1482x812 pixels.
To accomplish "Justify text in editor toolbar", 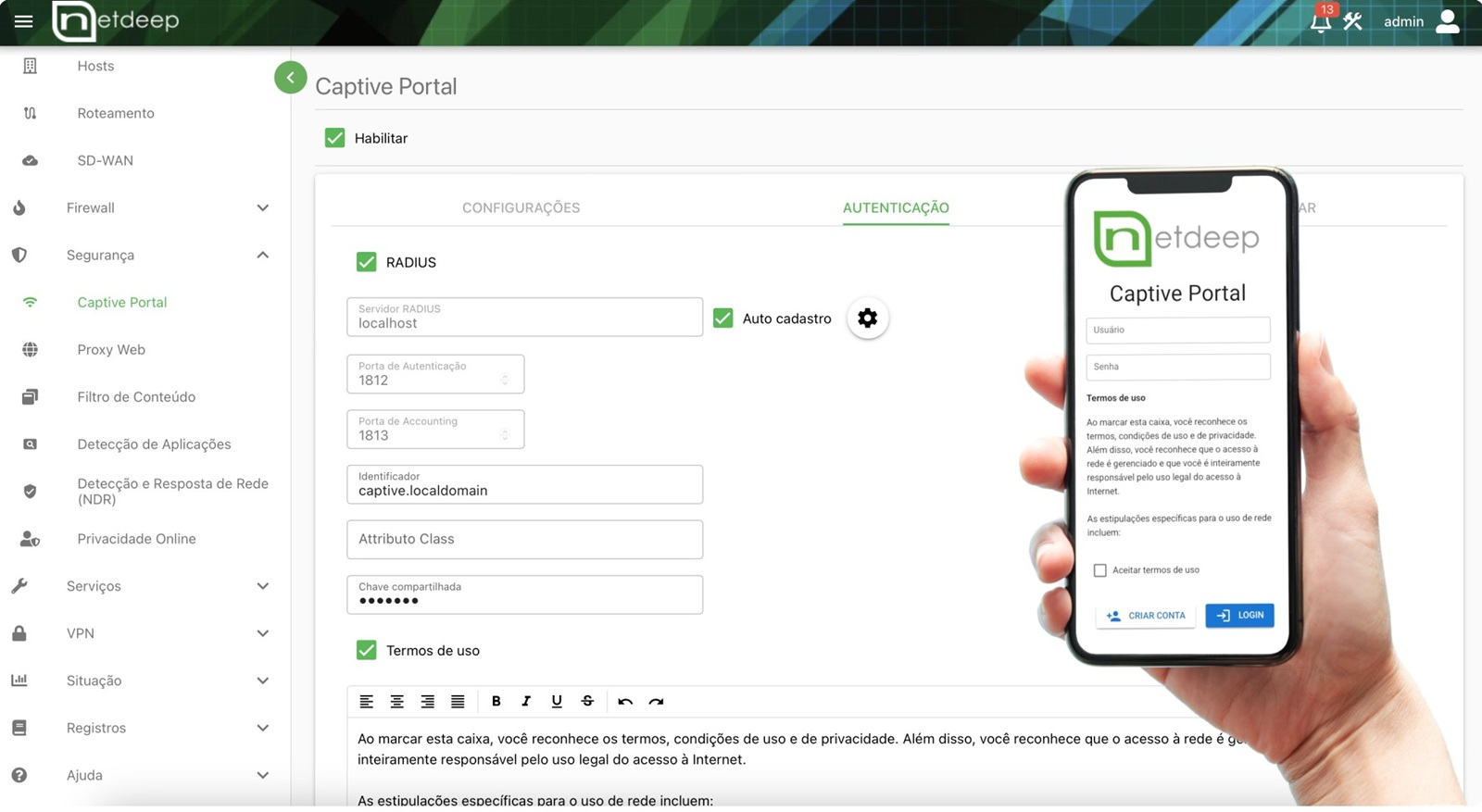I will pos(458,702).
